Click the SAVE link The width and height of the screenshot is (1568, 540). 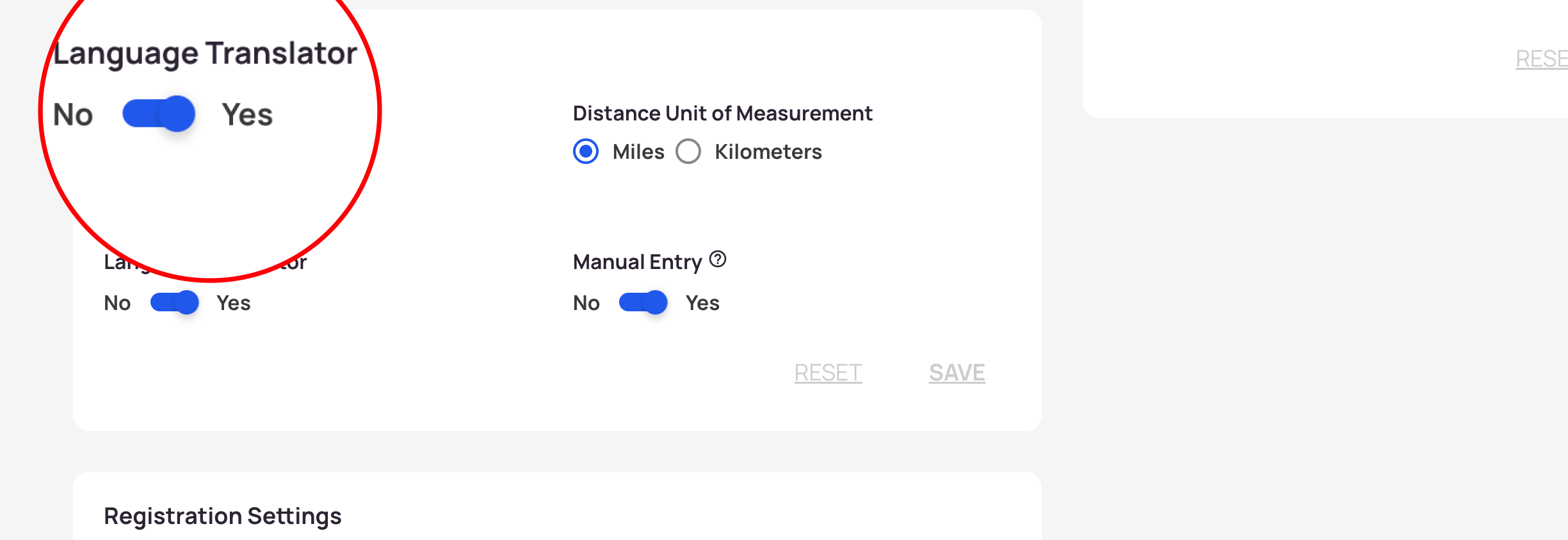tap(957, 373)
